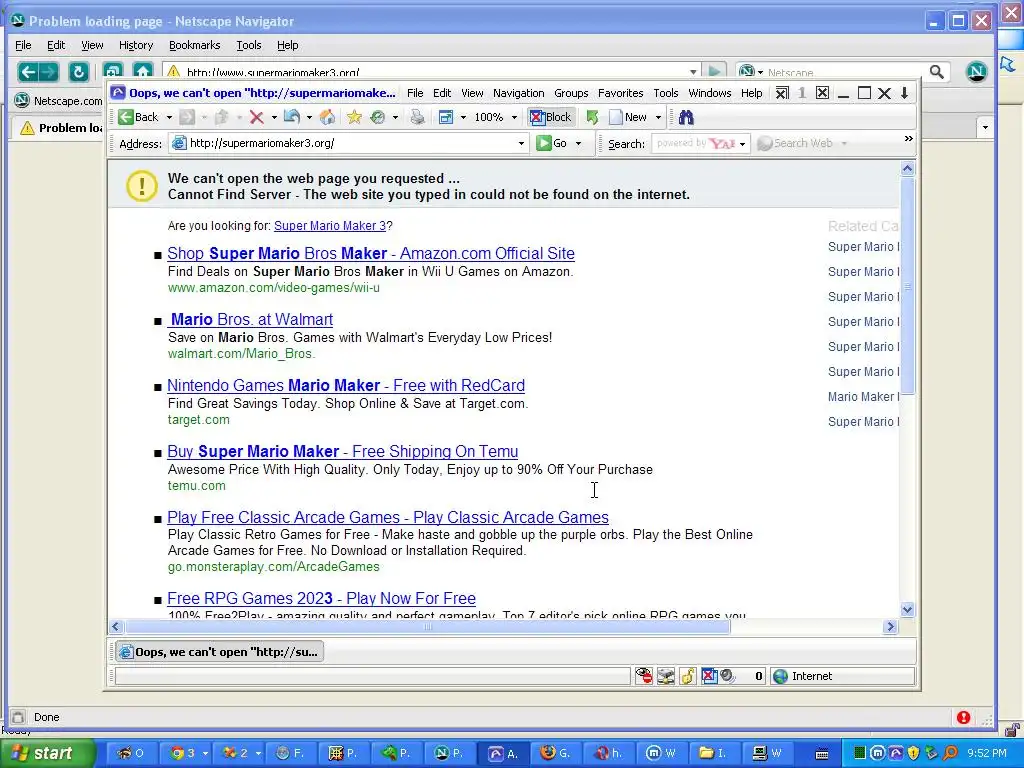The image size is (1024, 768).
Task: Click the green undo-close tab arrow icon
Action: coord(592,117)
